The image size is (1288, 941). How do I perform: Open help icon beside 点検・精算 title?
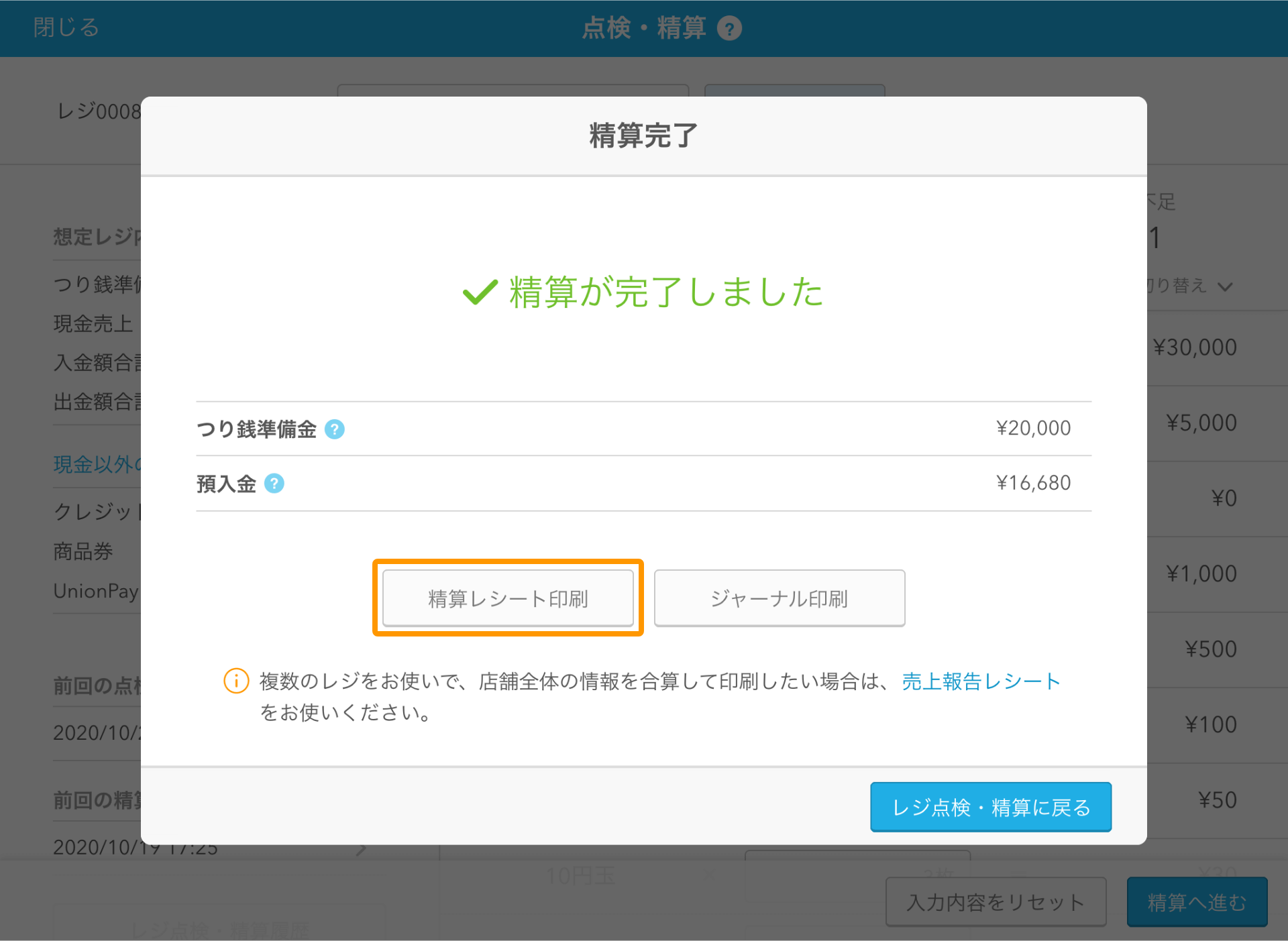729,29
